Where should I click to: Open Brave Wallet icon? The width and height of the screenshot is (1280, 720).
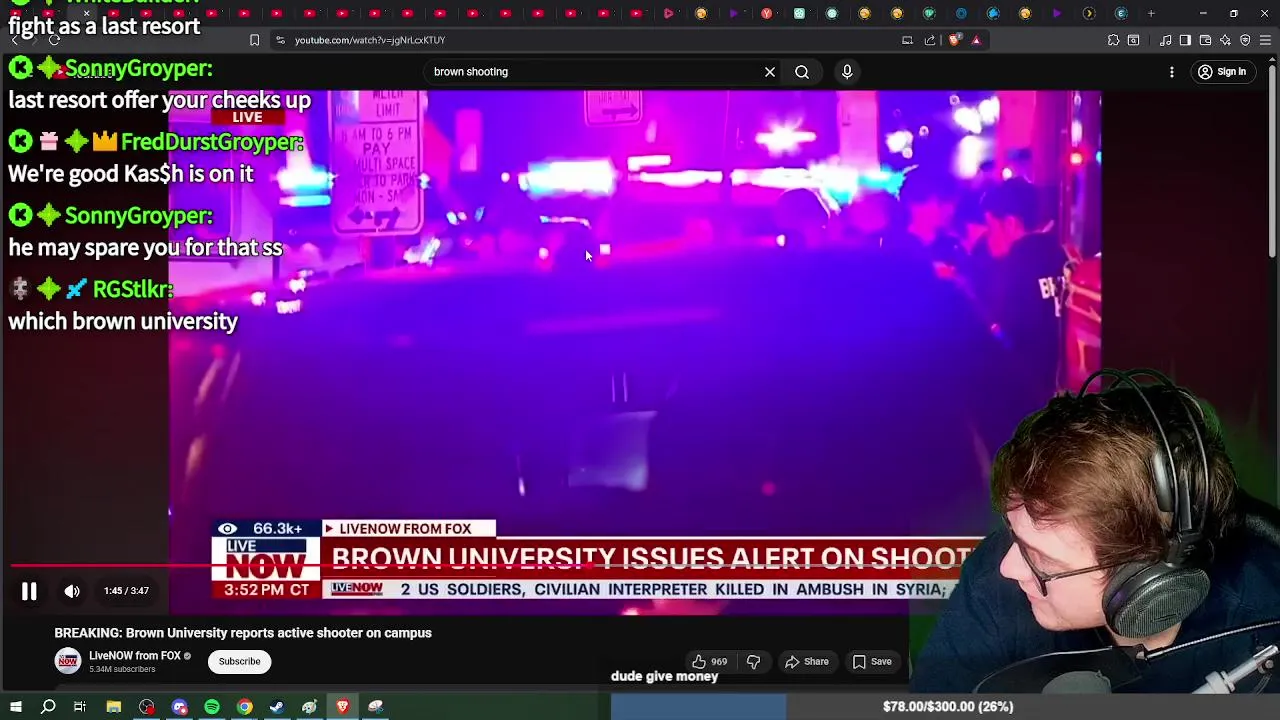coord(1205,40)
